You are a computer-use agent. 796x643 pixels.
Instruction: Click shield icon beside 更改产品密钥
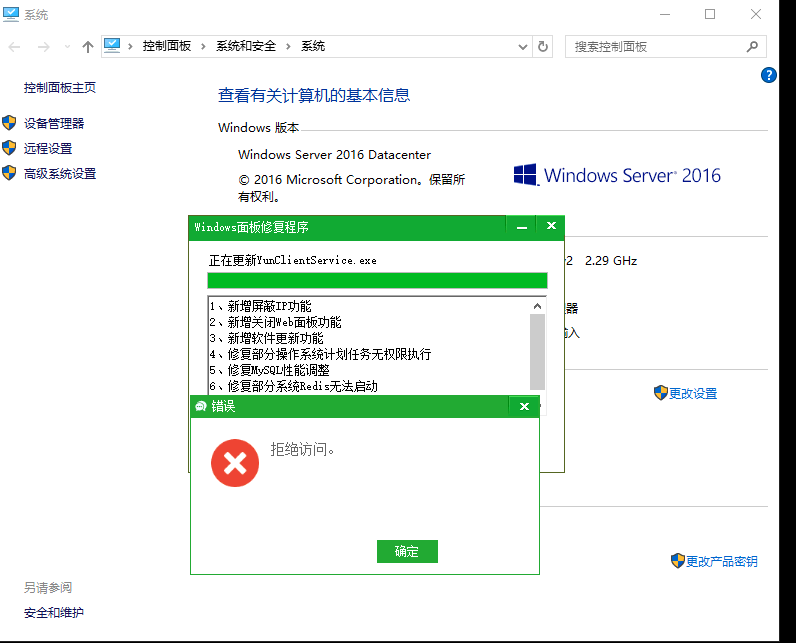678,560
